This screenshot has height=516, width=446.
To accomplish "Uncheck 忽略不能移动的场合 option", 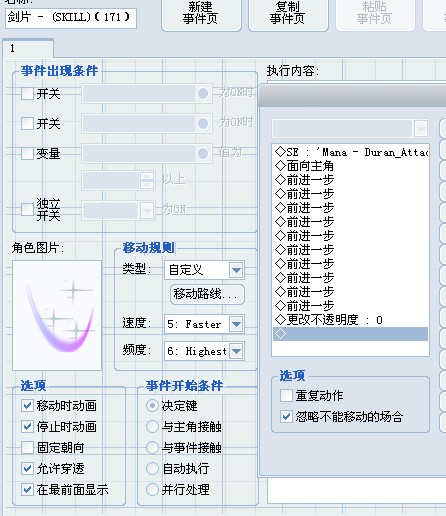I will point(286,417).
